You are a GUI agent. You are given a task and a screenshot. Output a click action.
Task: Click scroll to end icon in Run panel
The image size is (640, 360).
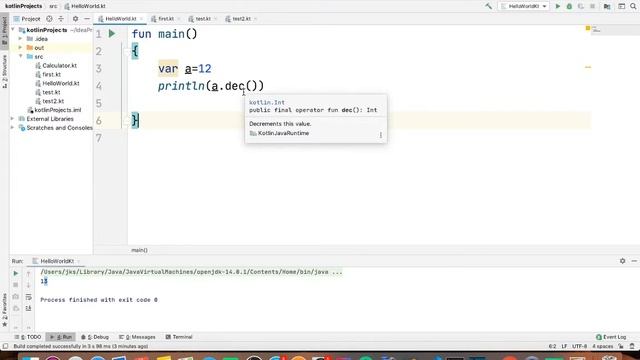tap(29, 308)
